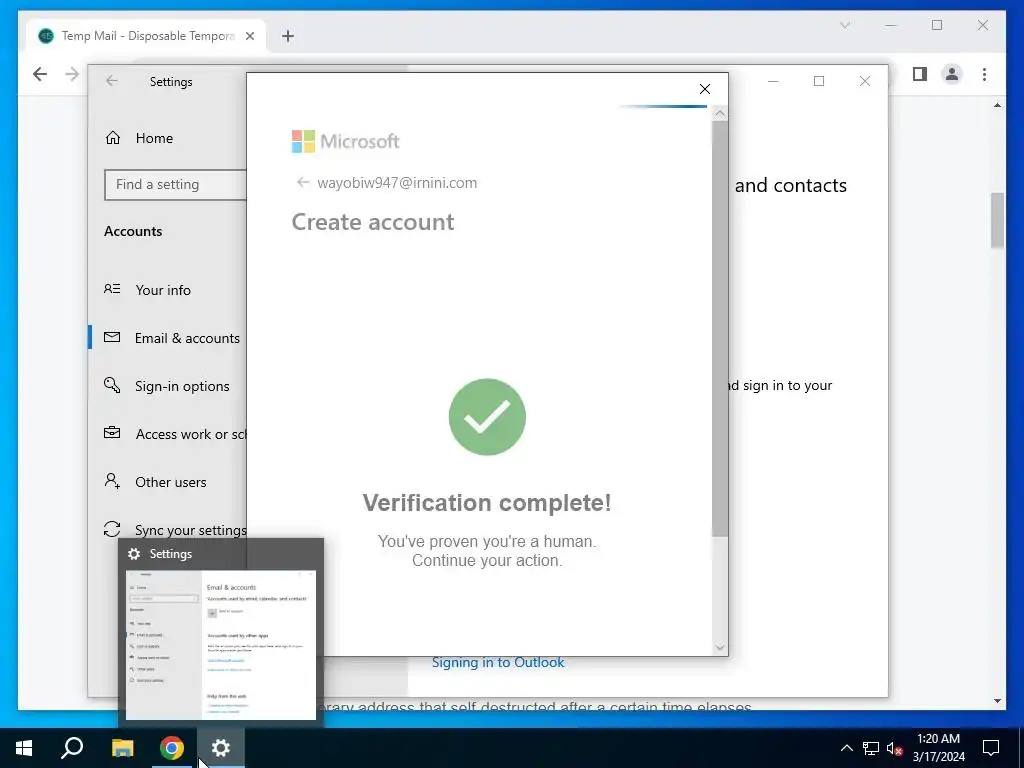
Task: Click Chrome forward navigation arrow
Action: (x=72, y=74)
